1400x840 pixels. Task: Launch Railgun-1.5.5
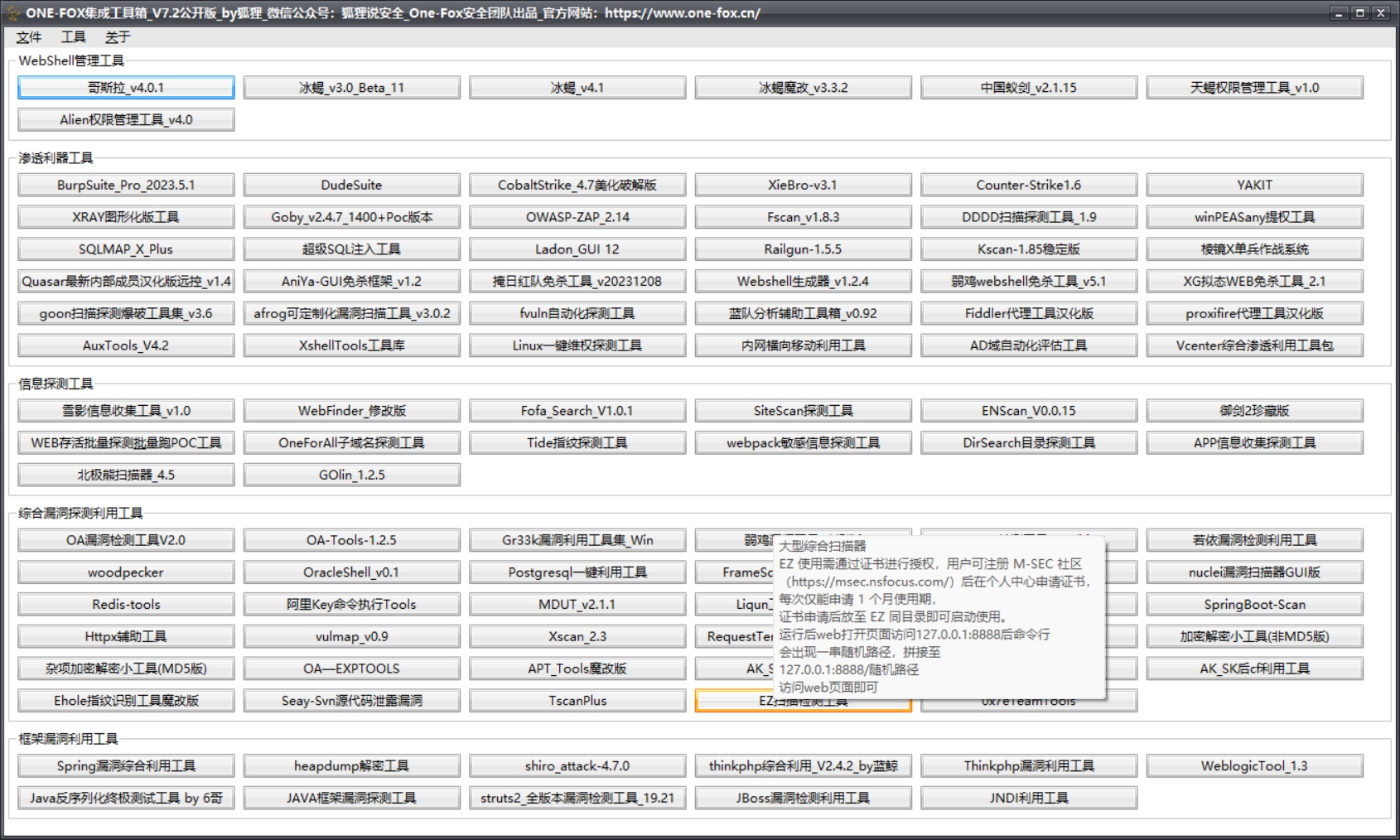pyautogui.click(x=804, y=249)
